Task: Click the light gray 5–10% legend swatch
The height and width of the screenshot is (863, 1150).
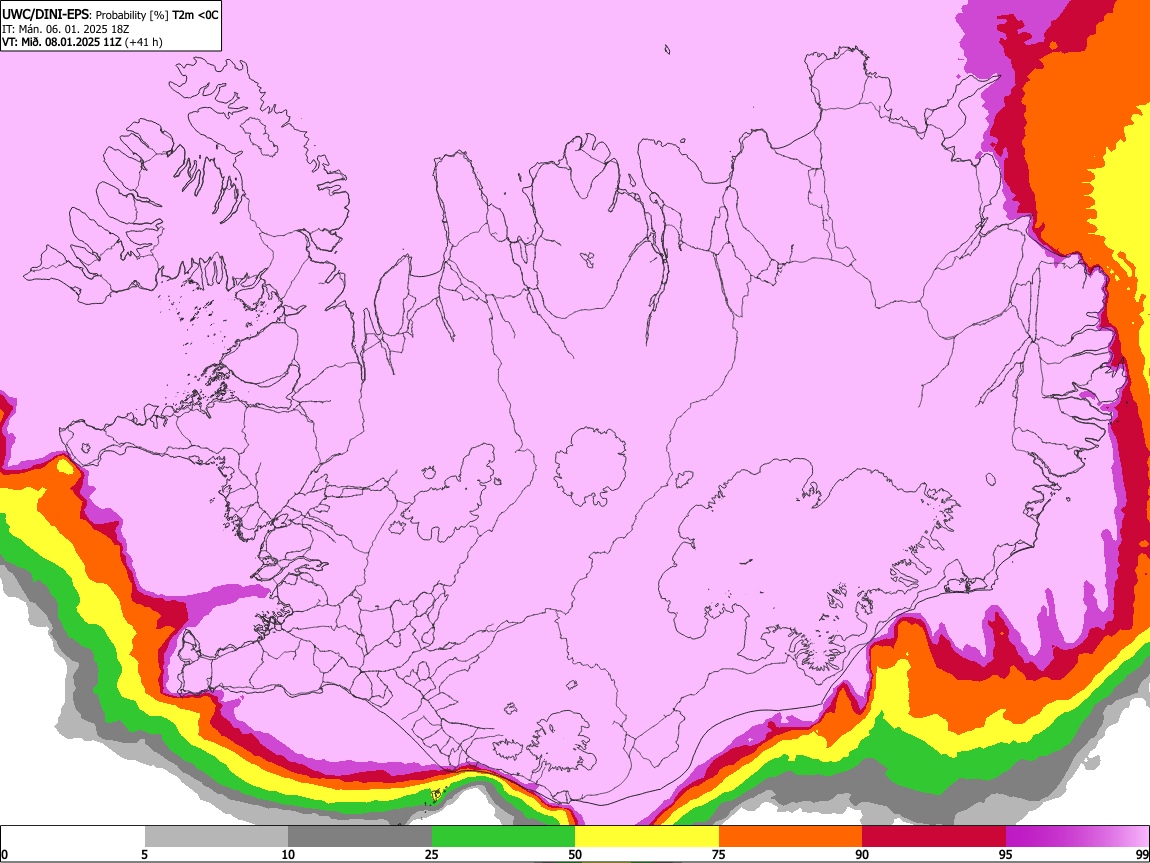Action: (x=216, y=837)
